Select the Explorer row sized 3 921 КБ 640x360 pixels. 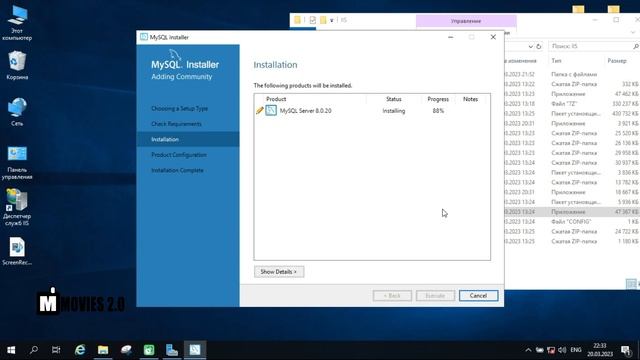(x=572, y=123)
